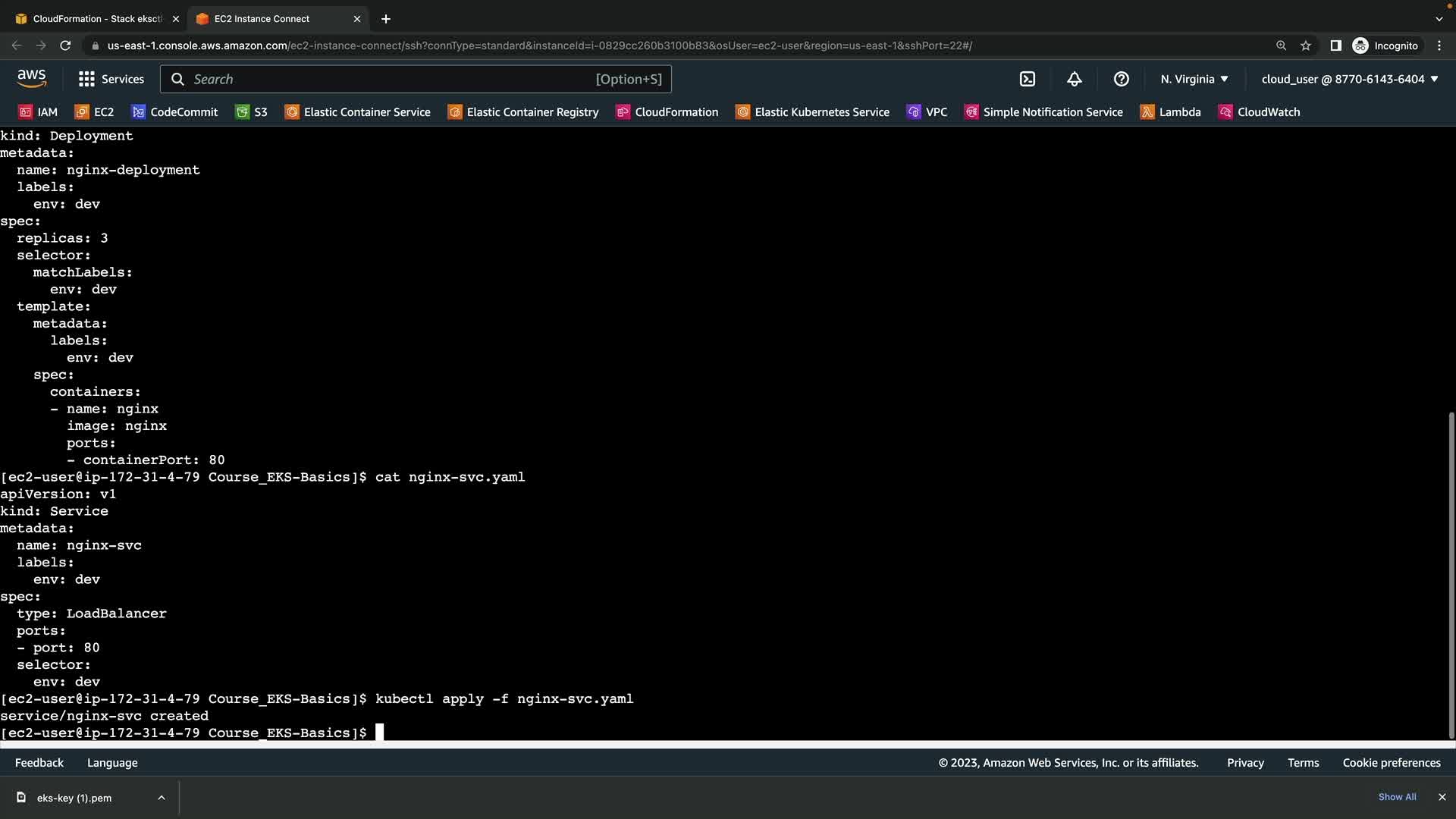This screenshot has height=819, width=1456.
Task: Expand the N. Virginia region dropdown
Action: click(x=1194, y=79)
